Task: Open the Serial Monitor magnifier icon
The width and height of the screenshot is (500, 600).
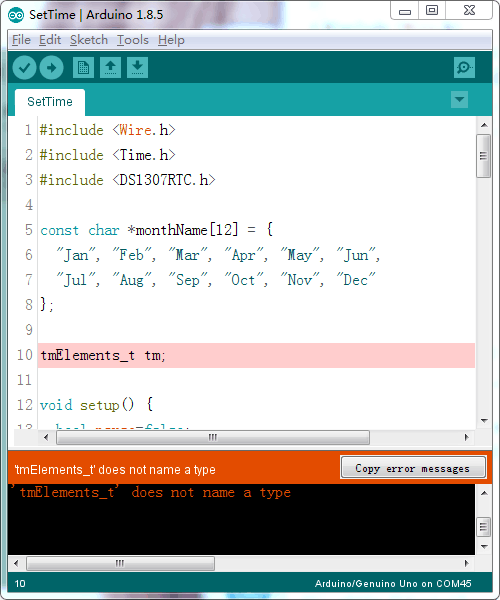Action: pos(464,68)
